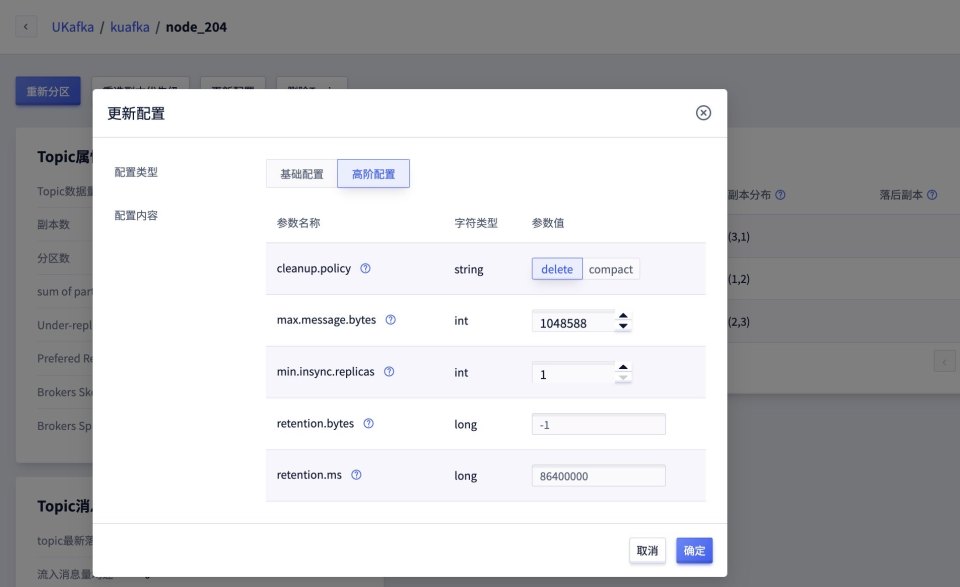Close the 更新配置 dialog with X icon
This screenshot has height=587, width=960.
[x=703, y=113]
